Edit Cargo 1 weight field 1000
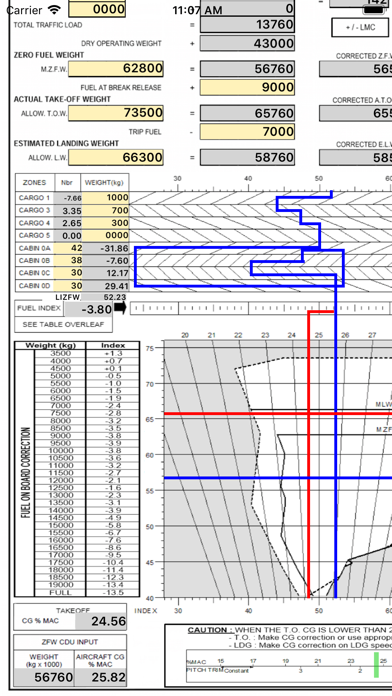Viewport: 392px width, 696px height. [x=106, y=198]
